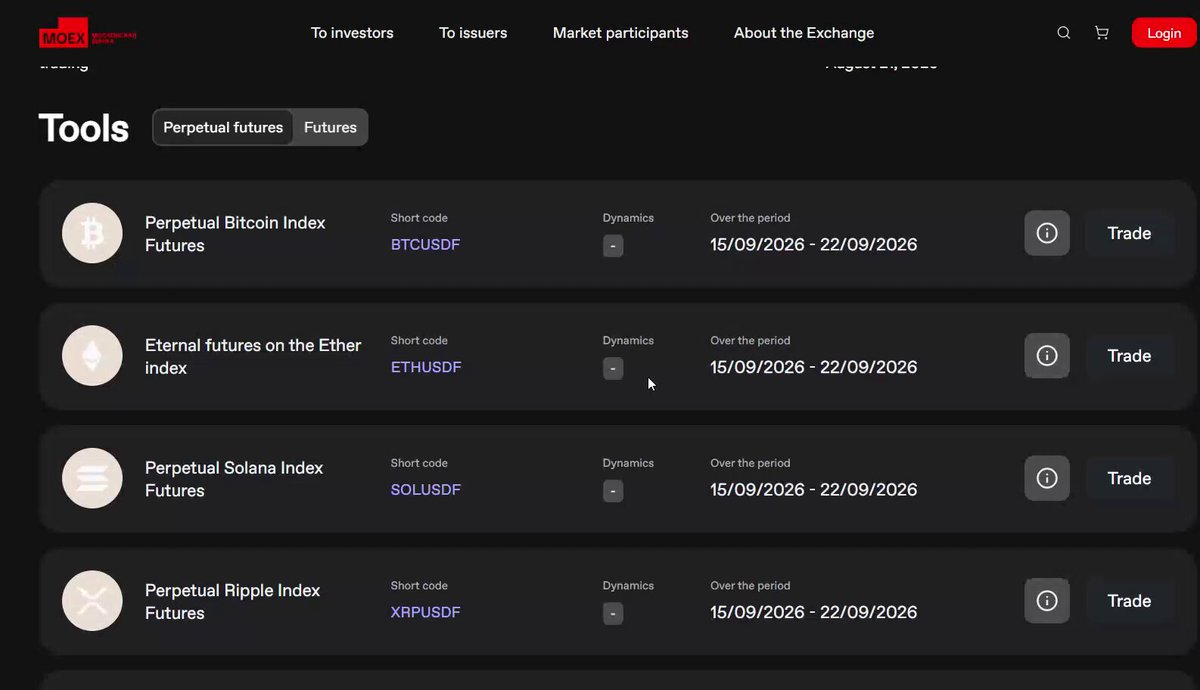This screenshot has height=690, width=1200.
Task: Click the Solana coin icon
Action: pos(92,478)
